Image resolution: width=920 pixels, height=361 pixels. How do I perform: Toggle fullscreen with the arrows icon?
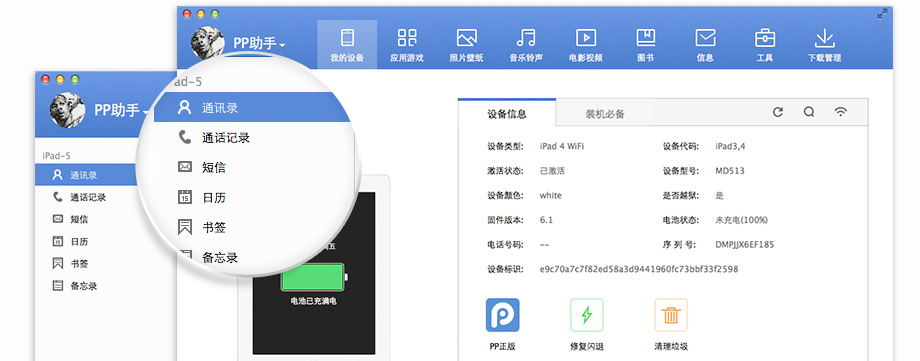pos(882,14)
